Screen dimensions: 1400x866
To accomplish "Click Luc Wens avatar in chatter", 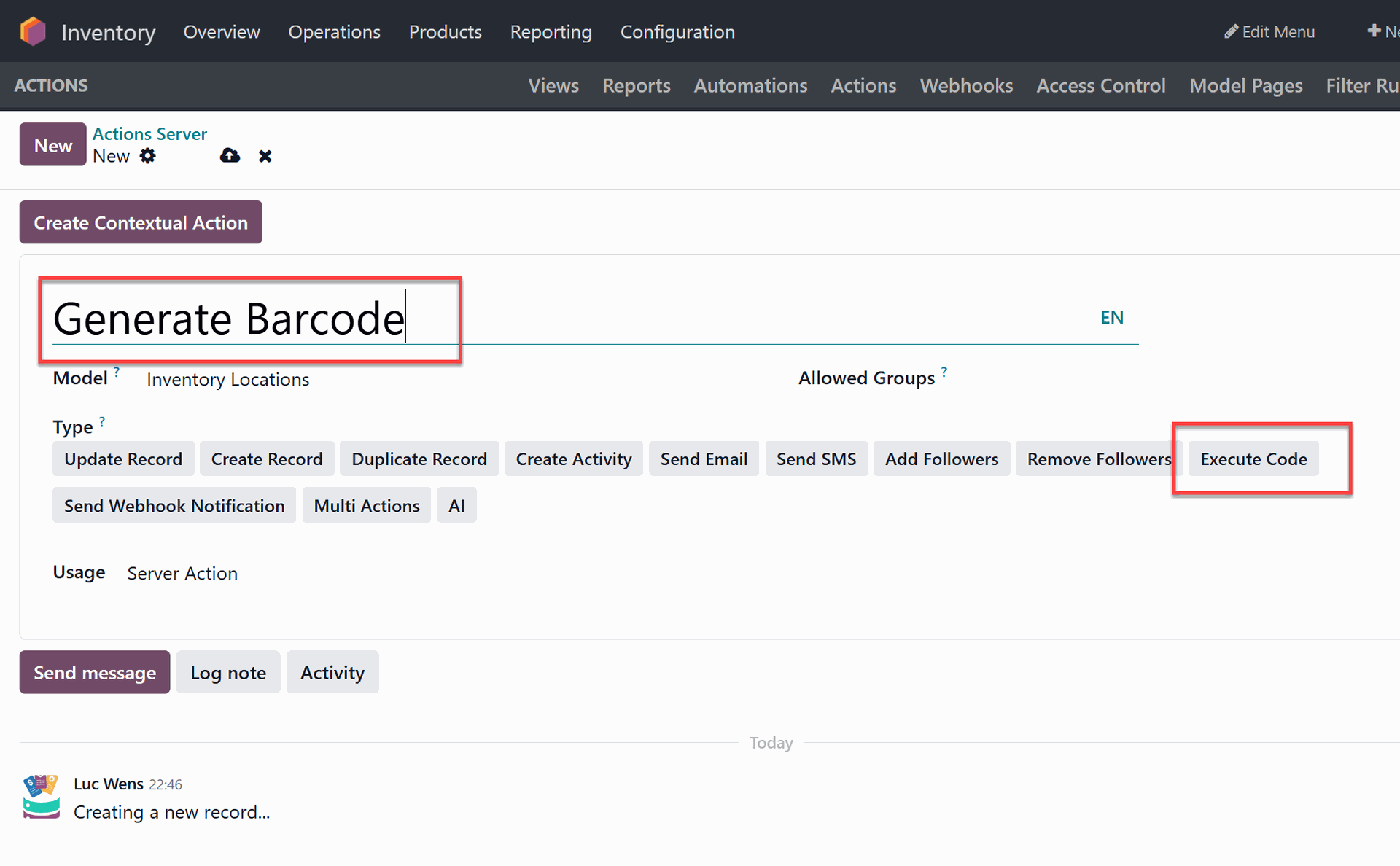I will click(41, 796).
